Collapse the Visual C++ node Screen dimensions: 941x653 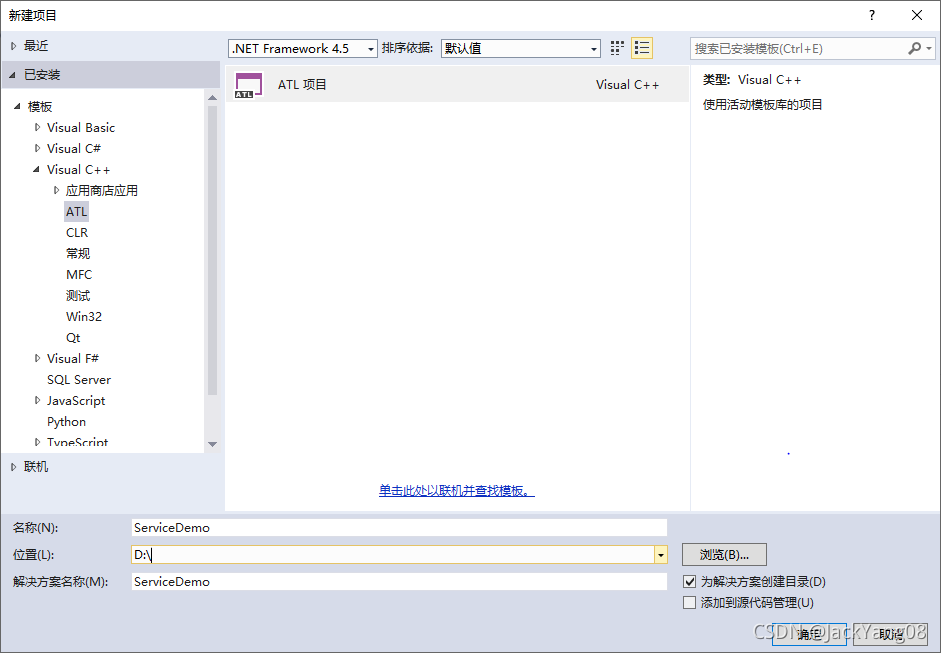pos(37,169)
